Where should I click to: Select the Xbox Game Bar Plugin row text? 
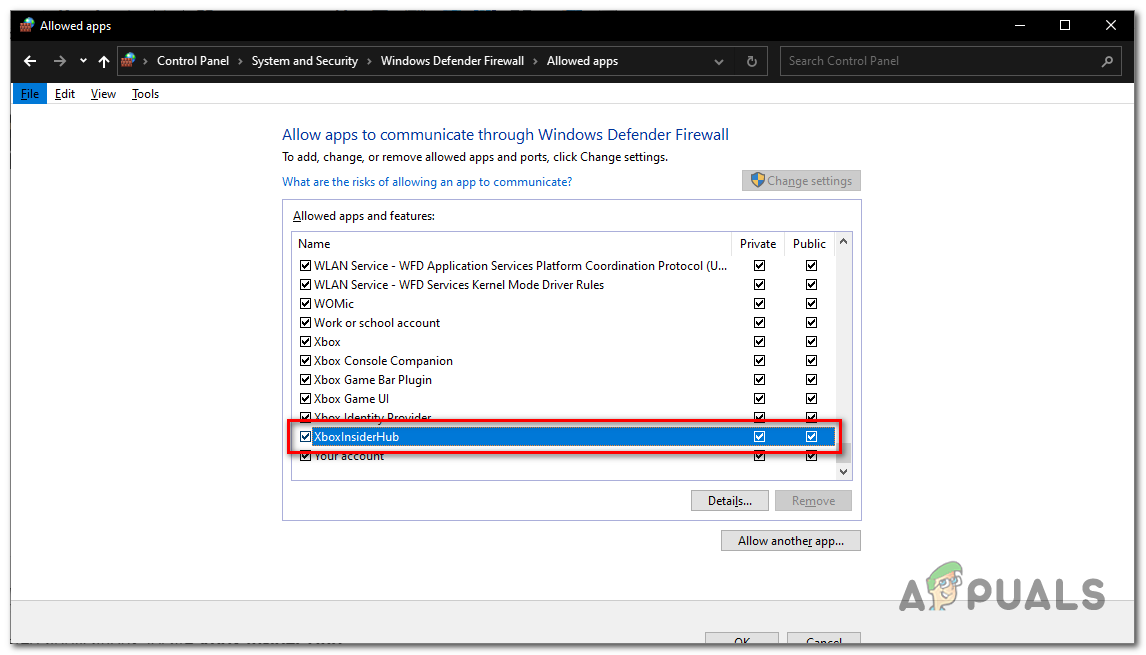click(373, 379)
